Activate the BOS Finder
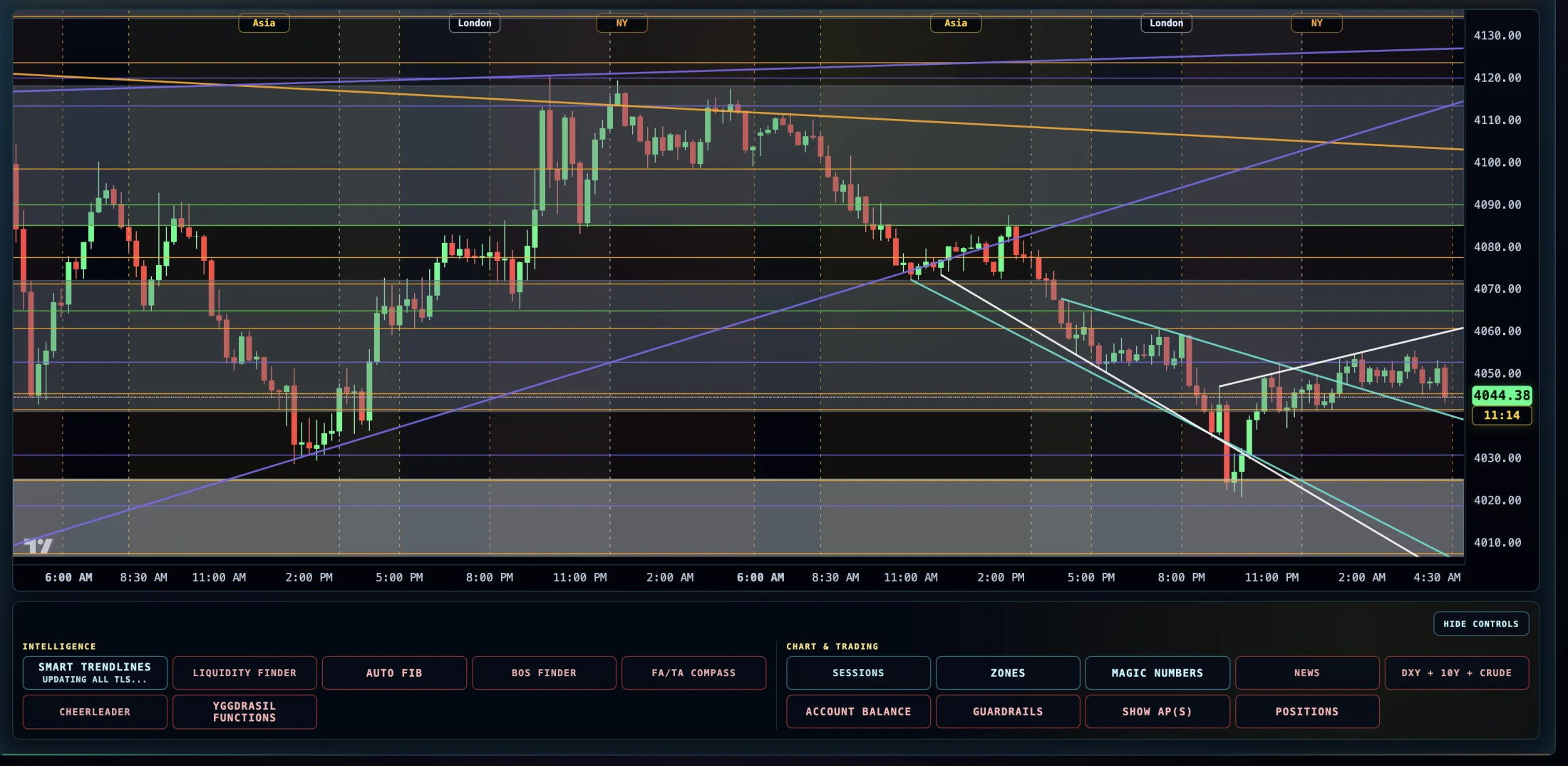1568x766 pixels. (544, 673)
